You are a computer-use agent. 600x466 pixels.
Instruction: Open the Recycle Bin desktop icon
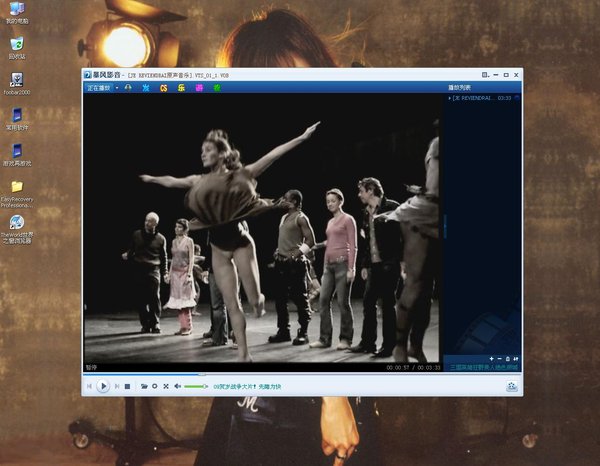(x=17, y=48)
